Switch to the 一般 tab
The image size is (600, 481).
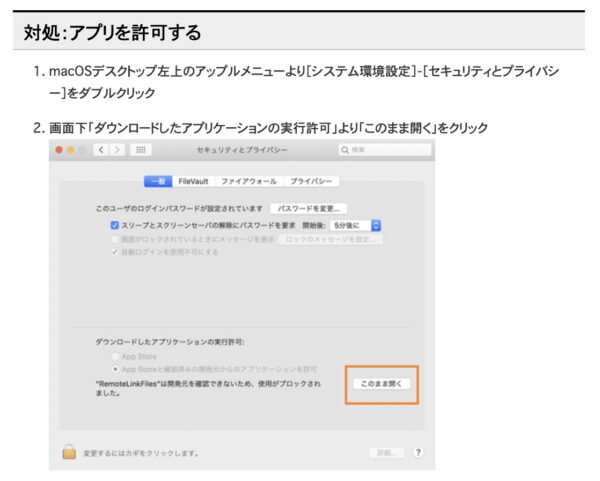158,181
